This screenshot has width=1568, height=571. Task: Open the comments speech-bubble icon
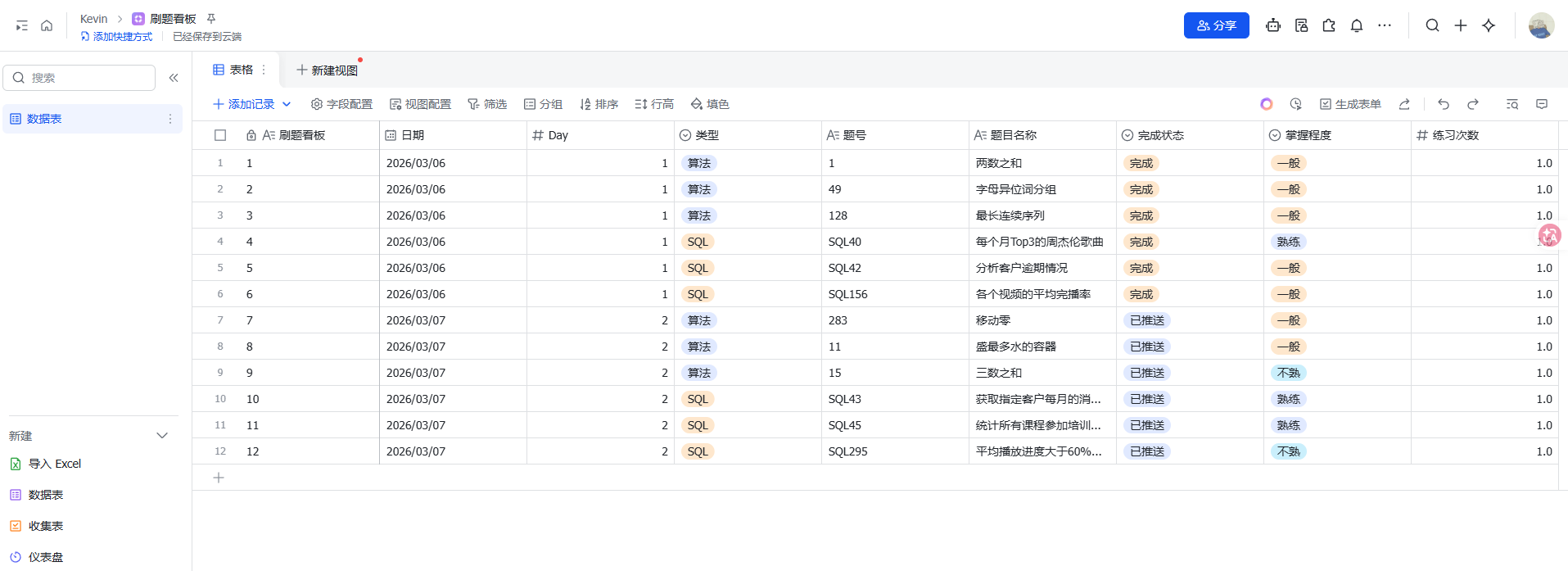pyautogui.click(x=1542, y=104)
